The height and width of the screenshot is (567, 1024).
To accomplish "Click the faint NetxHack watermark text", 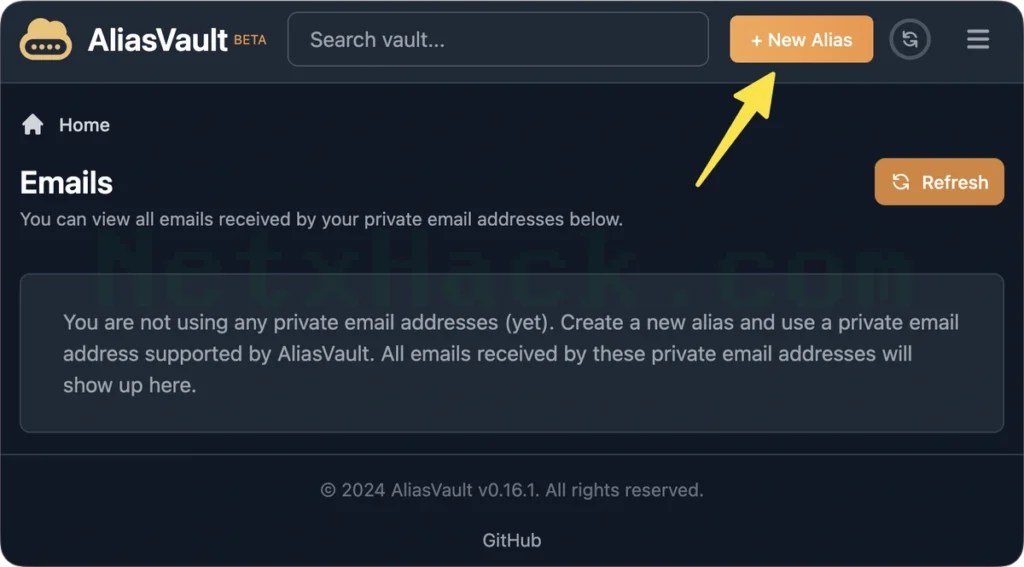I will (x=509, y=270).
